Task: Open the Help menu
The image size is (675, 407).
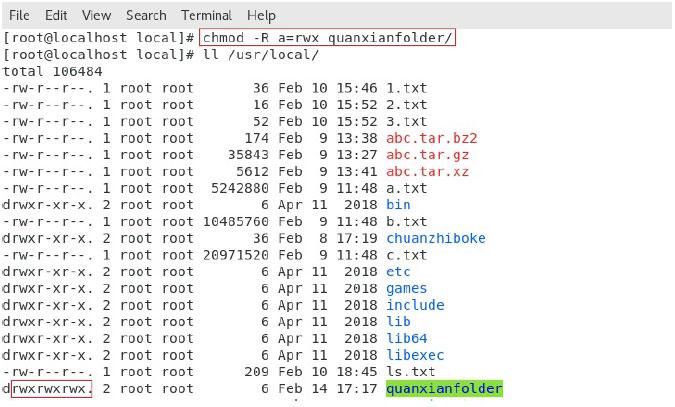Action: coord(261,16)
